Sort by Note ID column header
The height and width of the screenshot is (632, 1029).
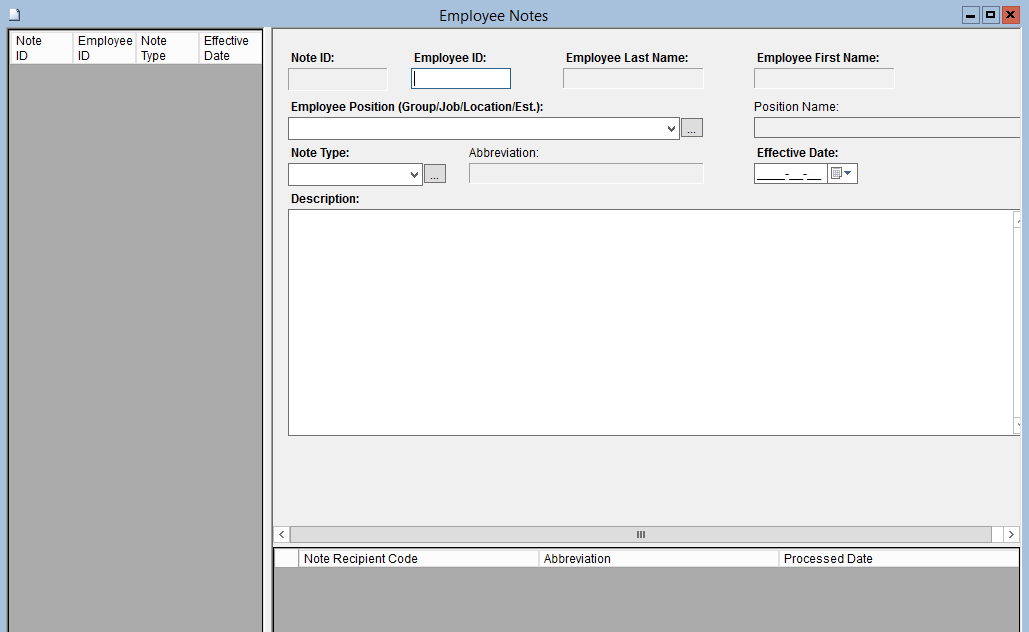(40, 48)
